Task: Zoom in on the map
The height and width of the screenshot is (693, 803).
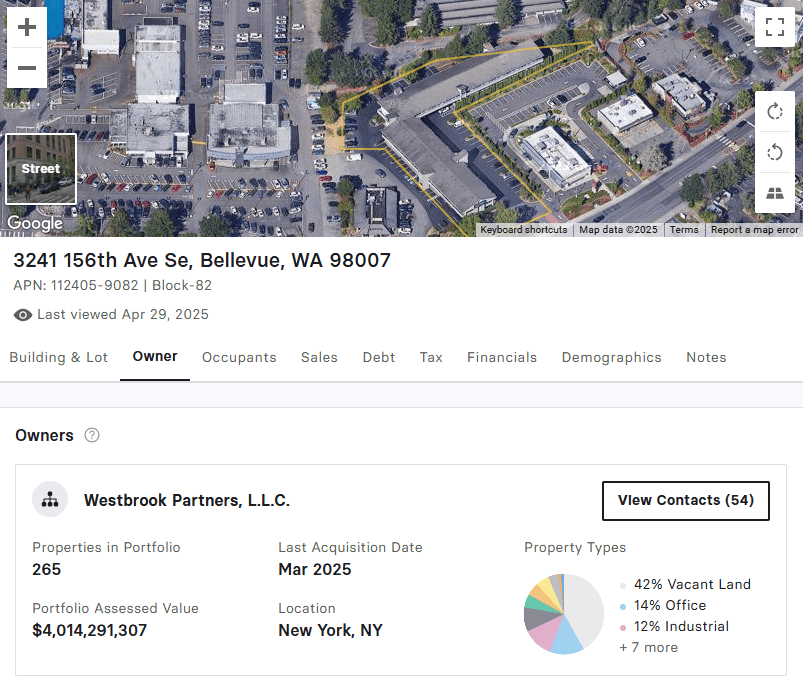Action: 27,27
